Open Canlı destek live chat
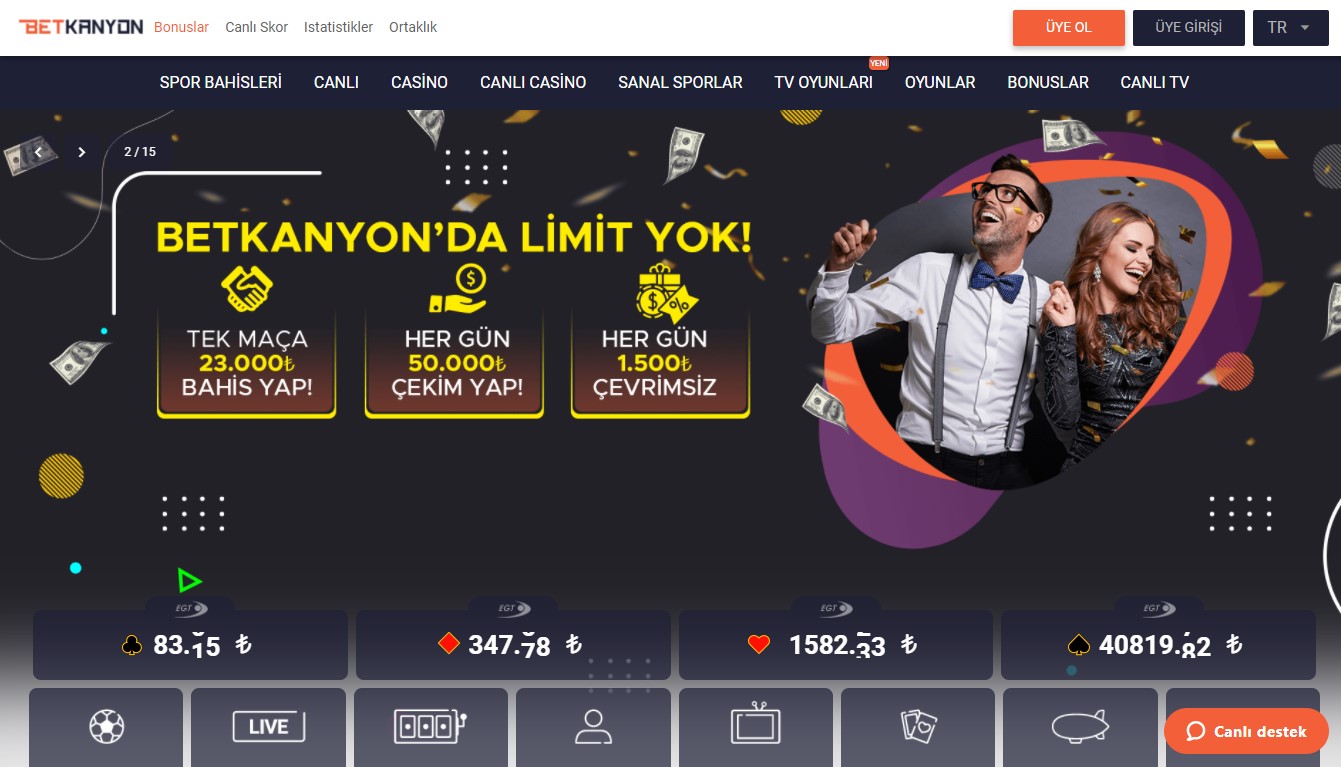Viewport: 1341px width, 767px height. (x=1246, y=731)
